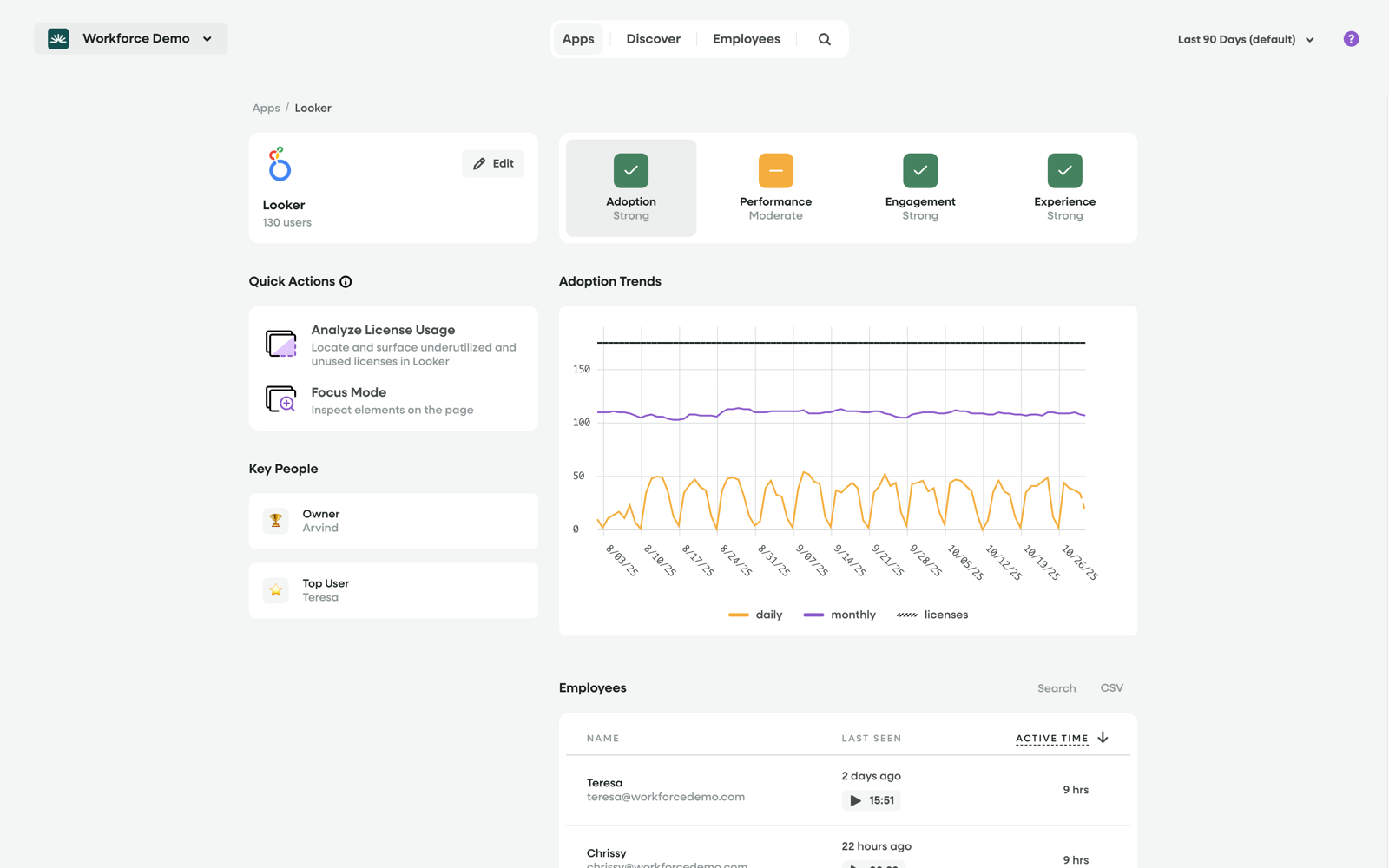Click the Looker app logo icon
This screenshot has width=1389, height=868.
(279, 165)
